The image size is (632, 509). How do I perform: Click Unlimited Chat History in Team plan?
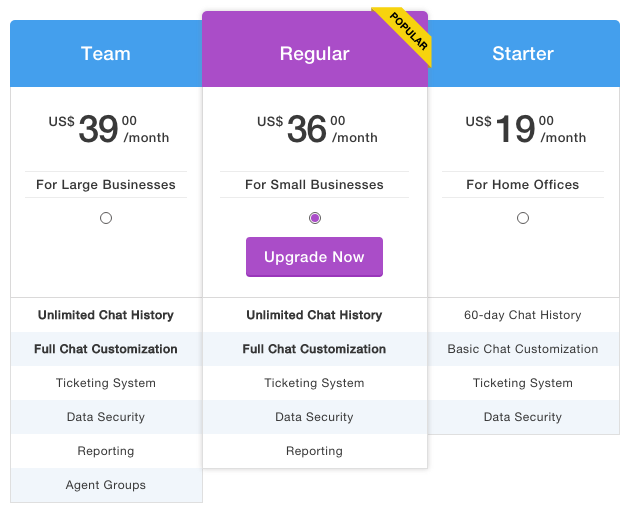point(106,315)
